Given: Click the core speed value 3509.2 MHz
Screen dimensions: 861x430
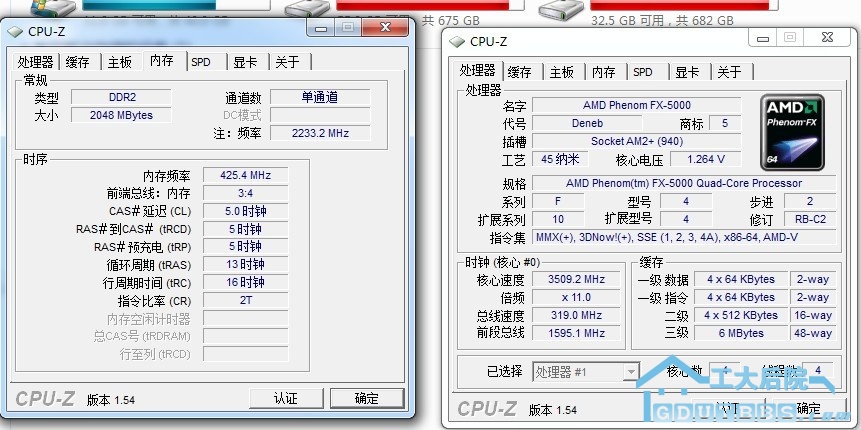Looking at the screenshot, I should [x=577, y=279].
